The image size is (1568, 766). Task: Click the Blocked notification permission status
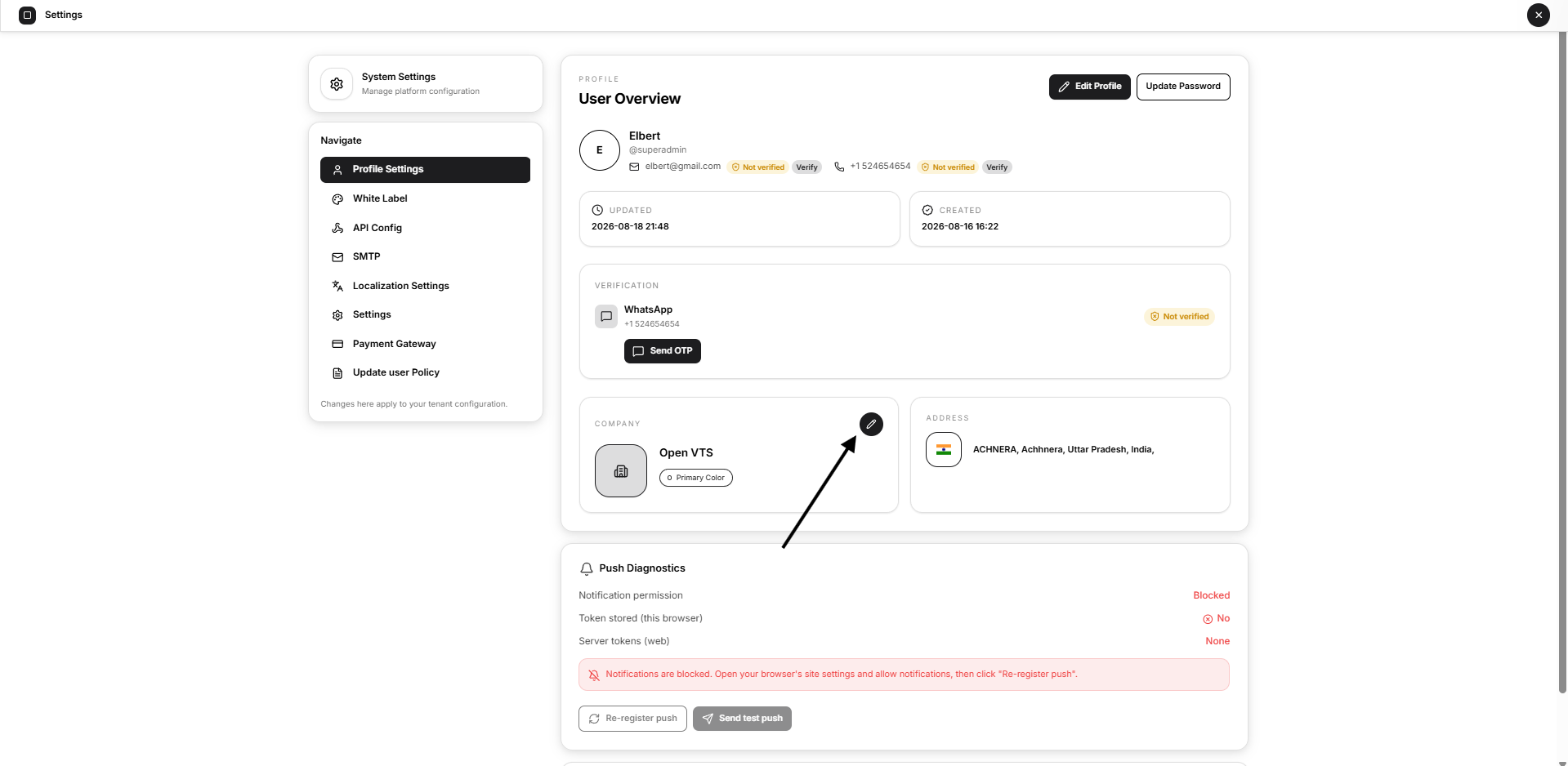pyautogui.click(x=1211, y=595)
